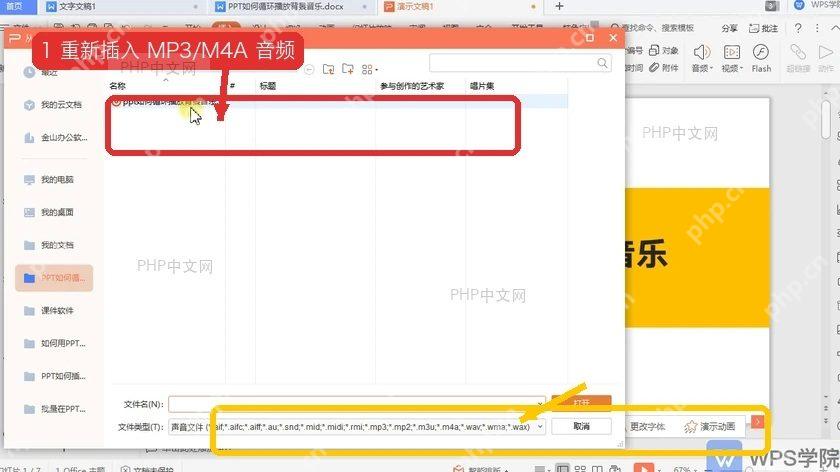Sort by 名称 column header

tap(117, 86)
